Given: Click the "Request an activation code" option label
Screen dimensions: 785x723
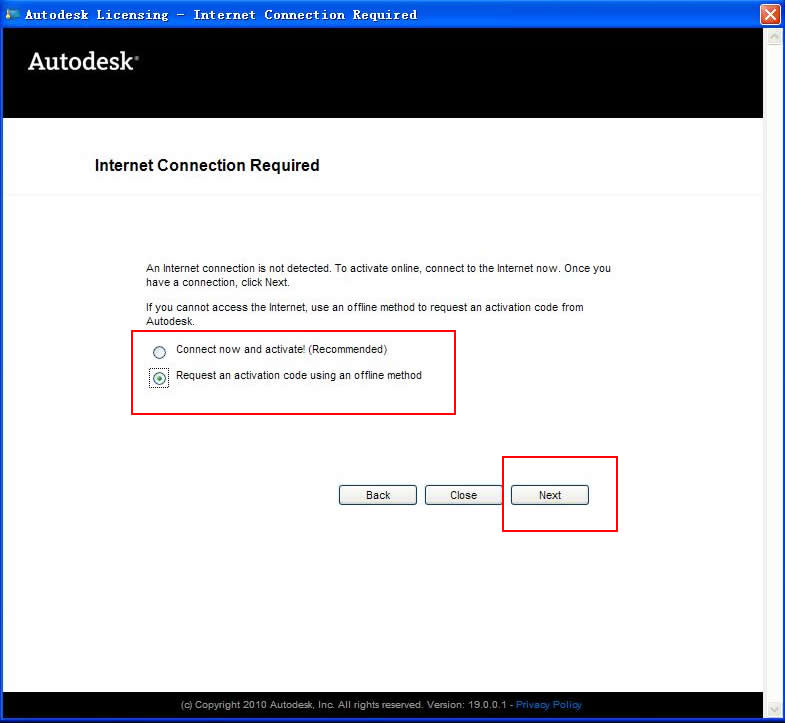Looking at the screenshot, I should point(298,376).
